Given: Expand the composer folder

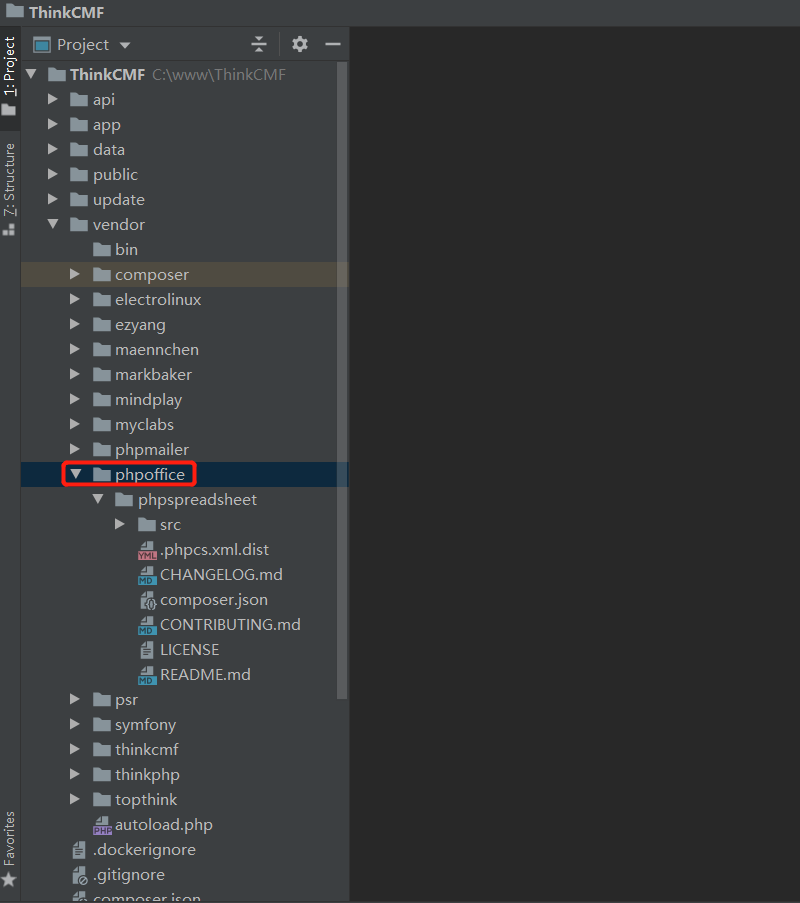Looking at the screenshot, I should [75, 274].
